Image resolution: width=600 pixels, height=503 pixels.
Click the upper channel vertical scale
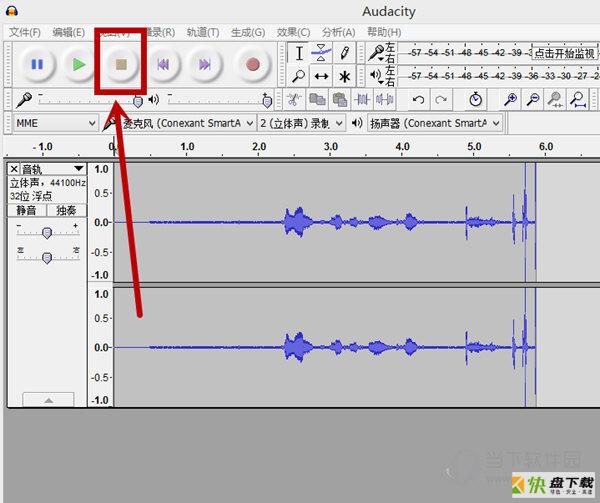[x=101, y=222]
